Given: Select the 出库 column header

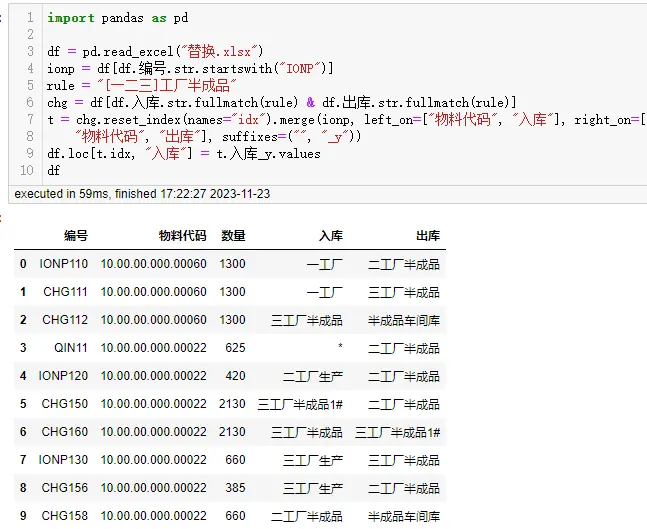Looking at the screenshot, I should 428,235.
